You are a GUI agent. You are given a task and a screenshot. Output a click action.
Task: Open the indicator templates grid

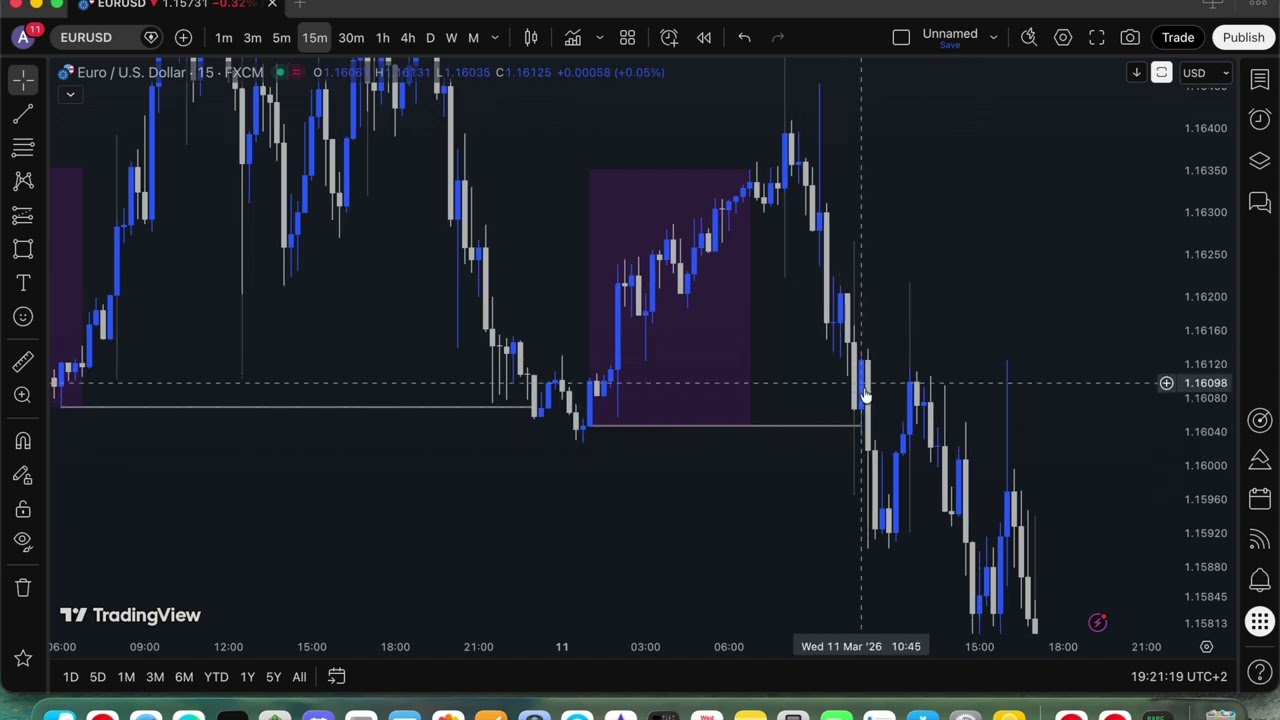click(x=627, y=37)
